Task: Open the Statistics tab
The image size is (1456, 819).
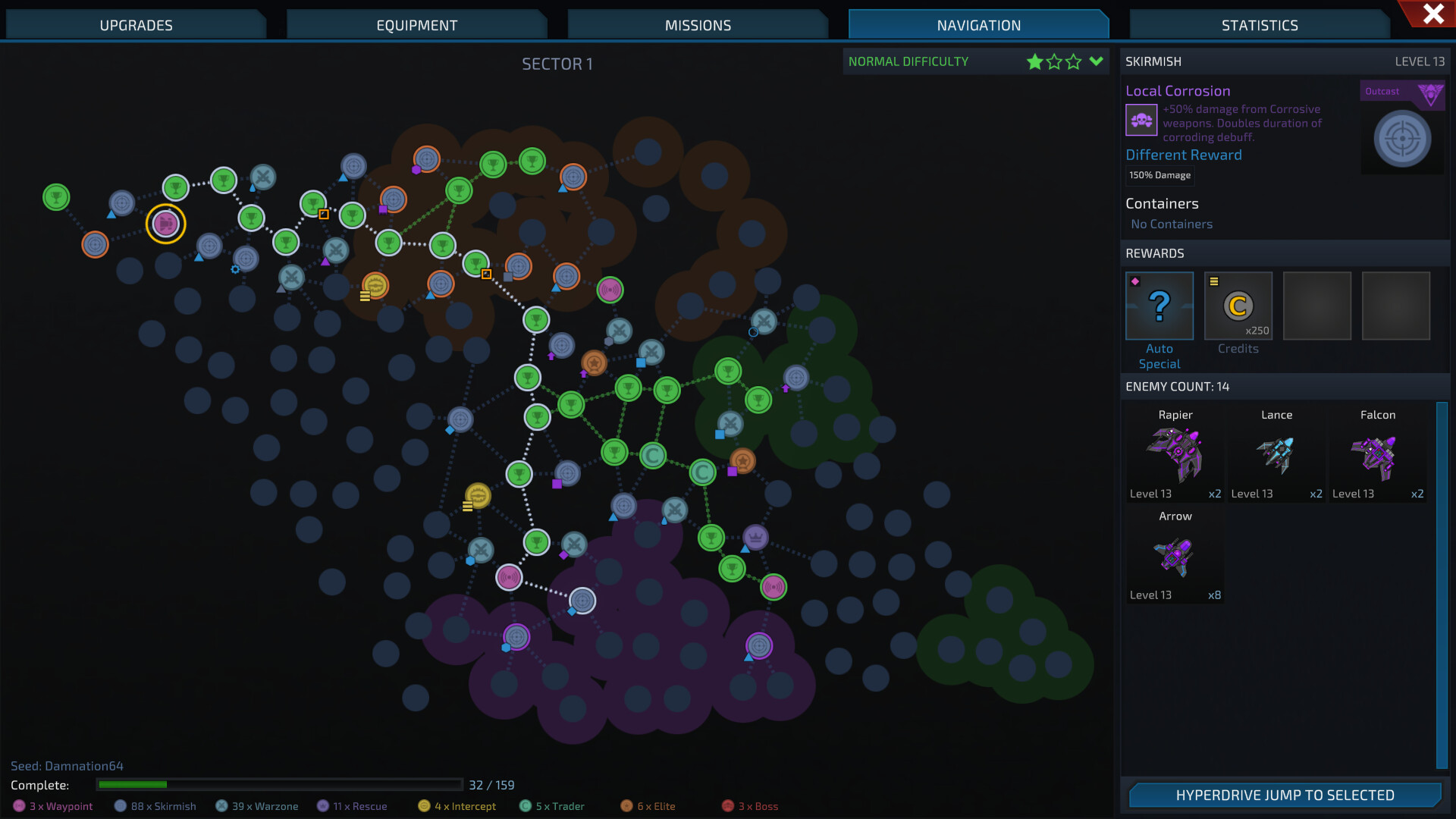Action: (x=1259, y=24)
